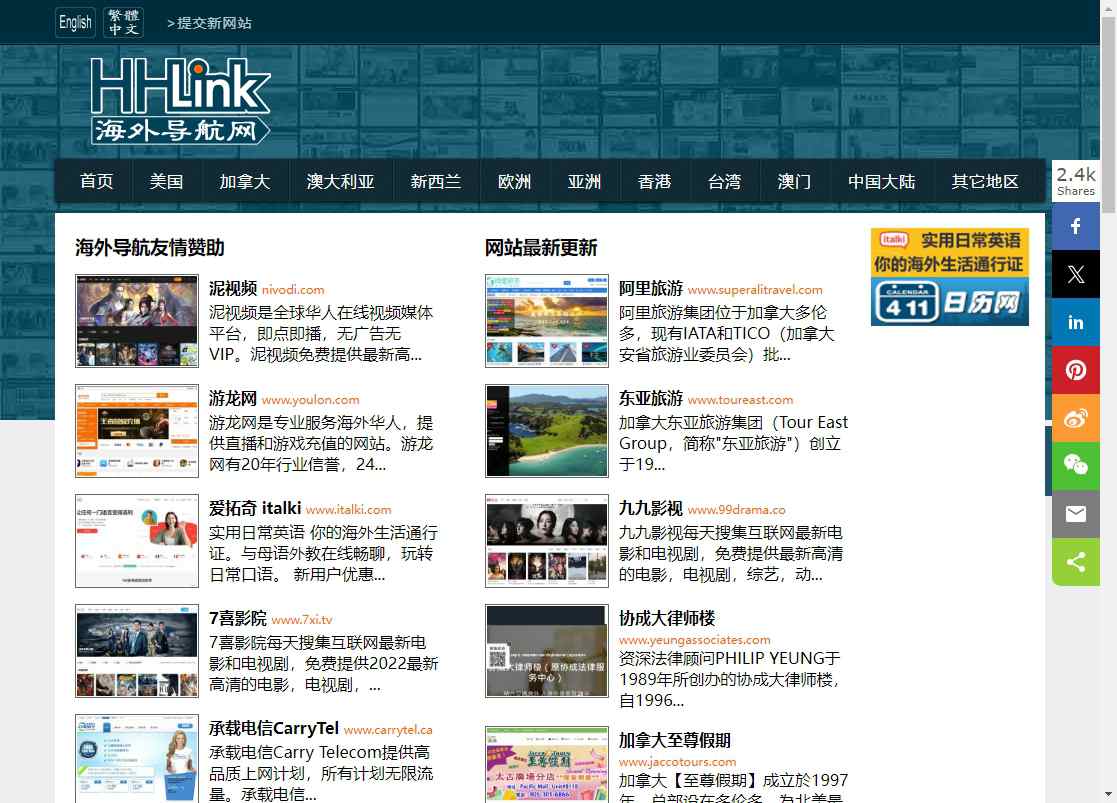Screen dimensions: 1117x803
Task: Open the 美国 navigation section
Action: [166, 182]
